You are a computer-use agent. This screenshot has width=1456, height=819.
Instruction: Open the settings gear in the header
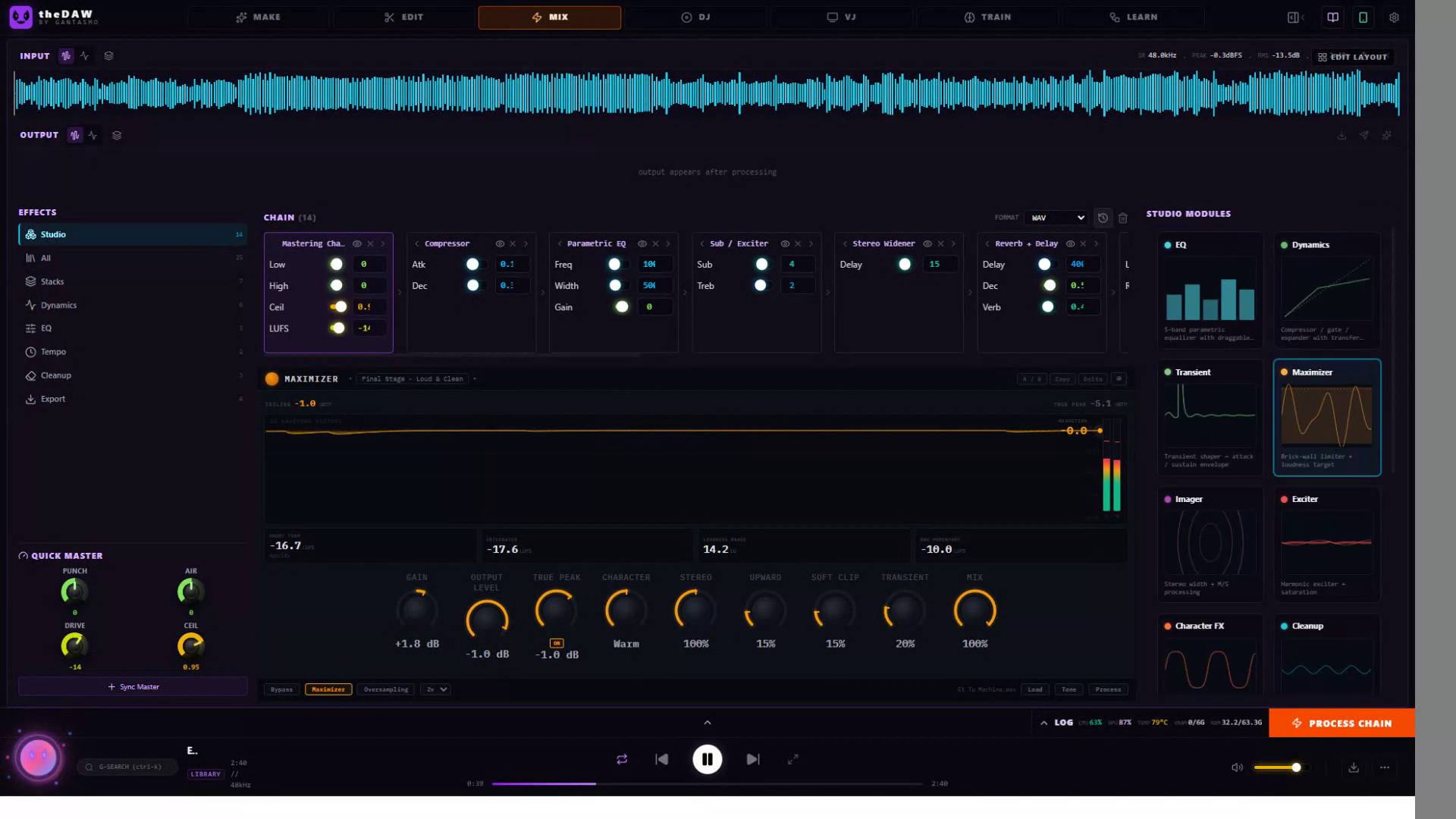[x=1394, y=17]
